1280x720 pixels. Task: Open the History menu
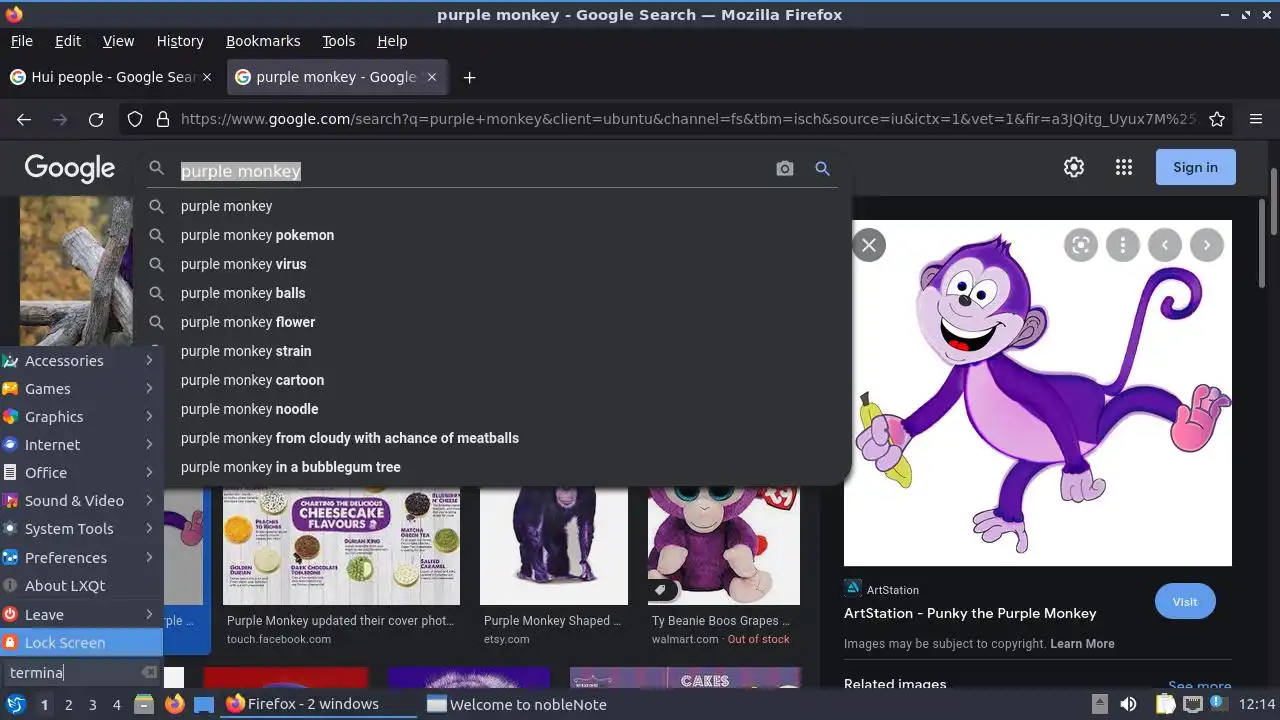[180, 41]
